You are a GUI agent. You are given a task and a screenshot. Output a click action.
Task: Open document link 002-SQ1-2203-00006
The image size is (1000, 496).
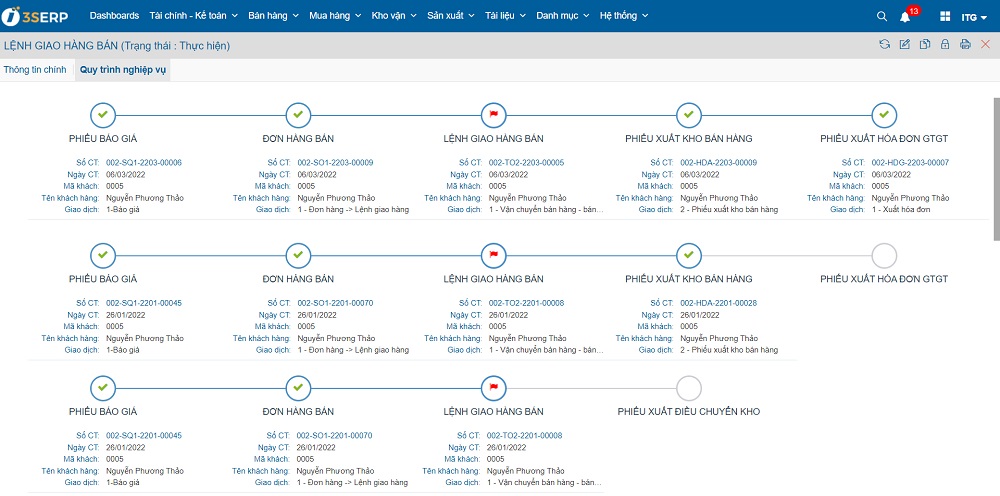coord(143,162)
